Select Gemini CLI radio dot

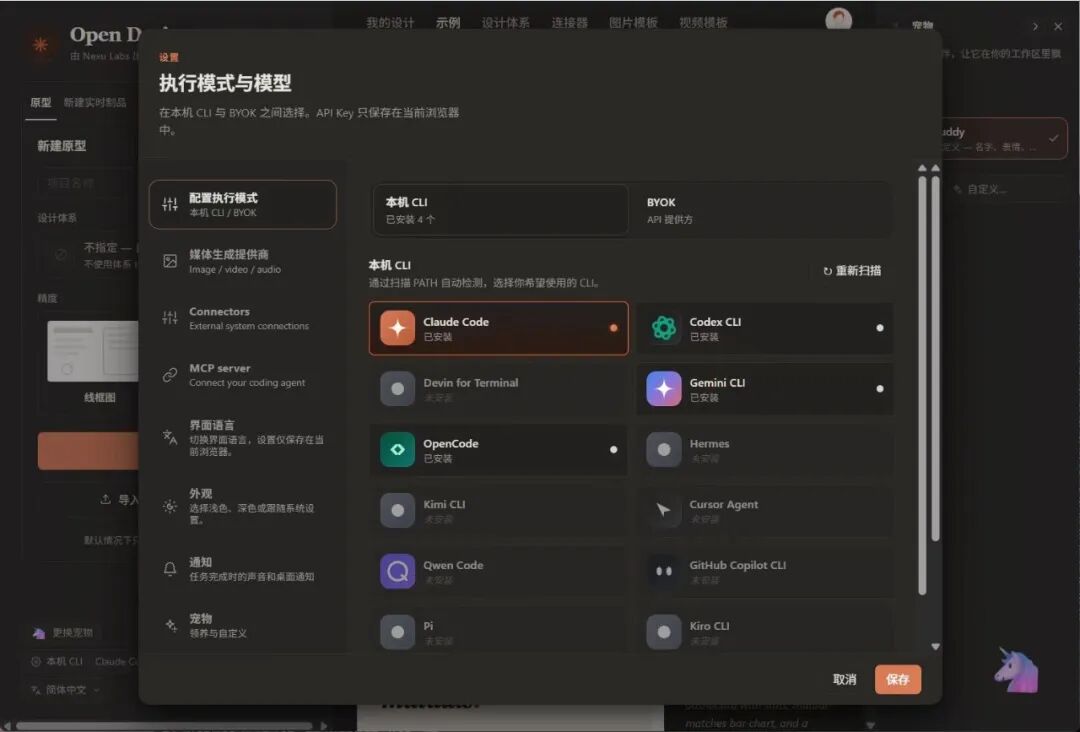click(880, 388)
